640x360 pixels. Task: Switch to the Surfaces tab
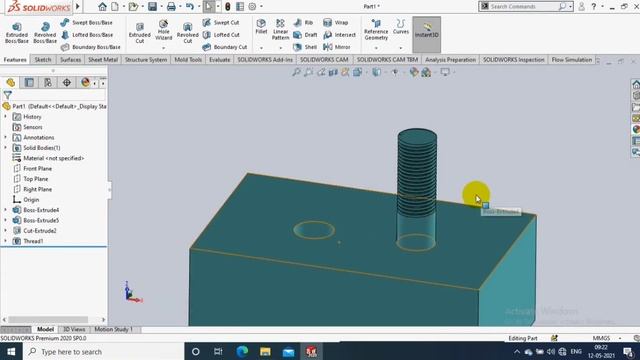(x=71, y=60)
